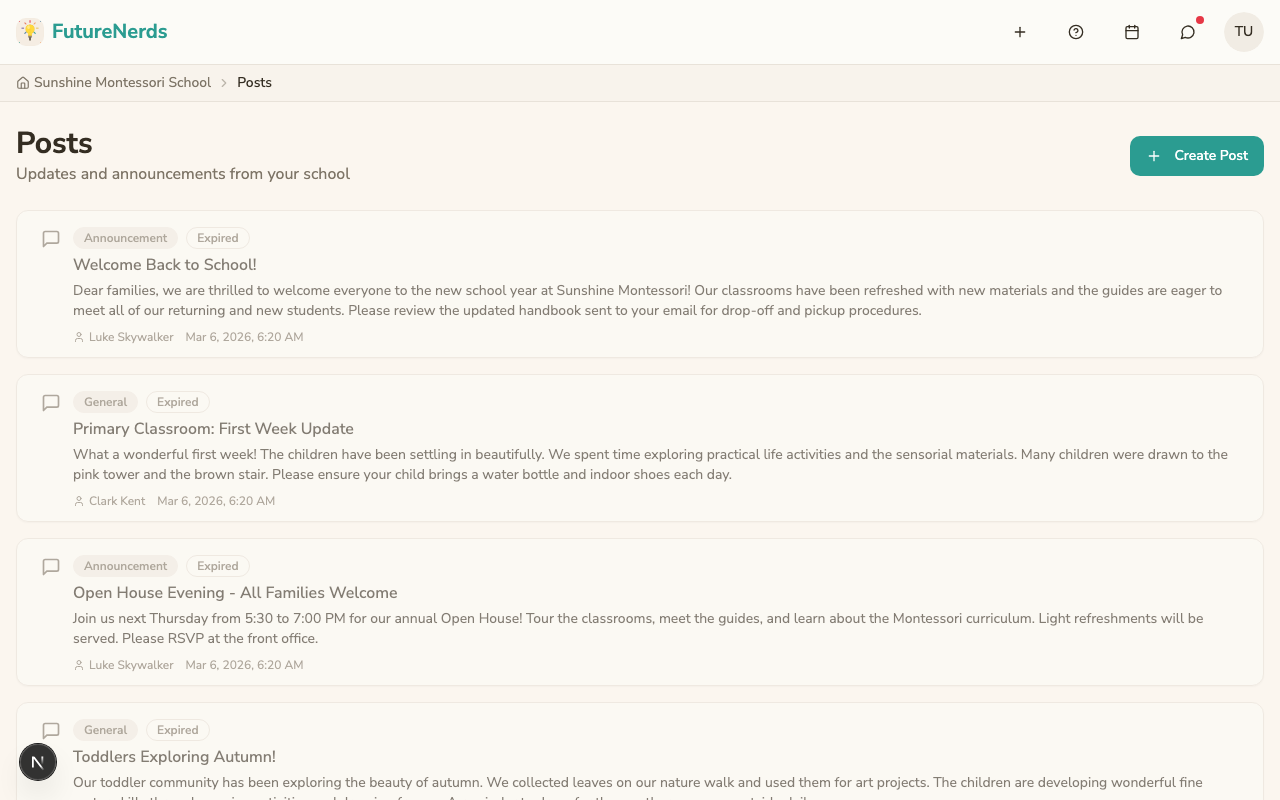Click the comment icon on Primary Classroom post
This screenshot has height=800, width=1280.
51,403
